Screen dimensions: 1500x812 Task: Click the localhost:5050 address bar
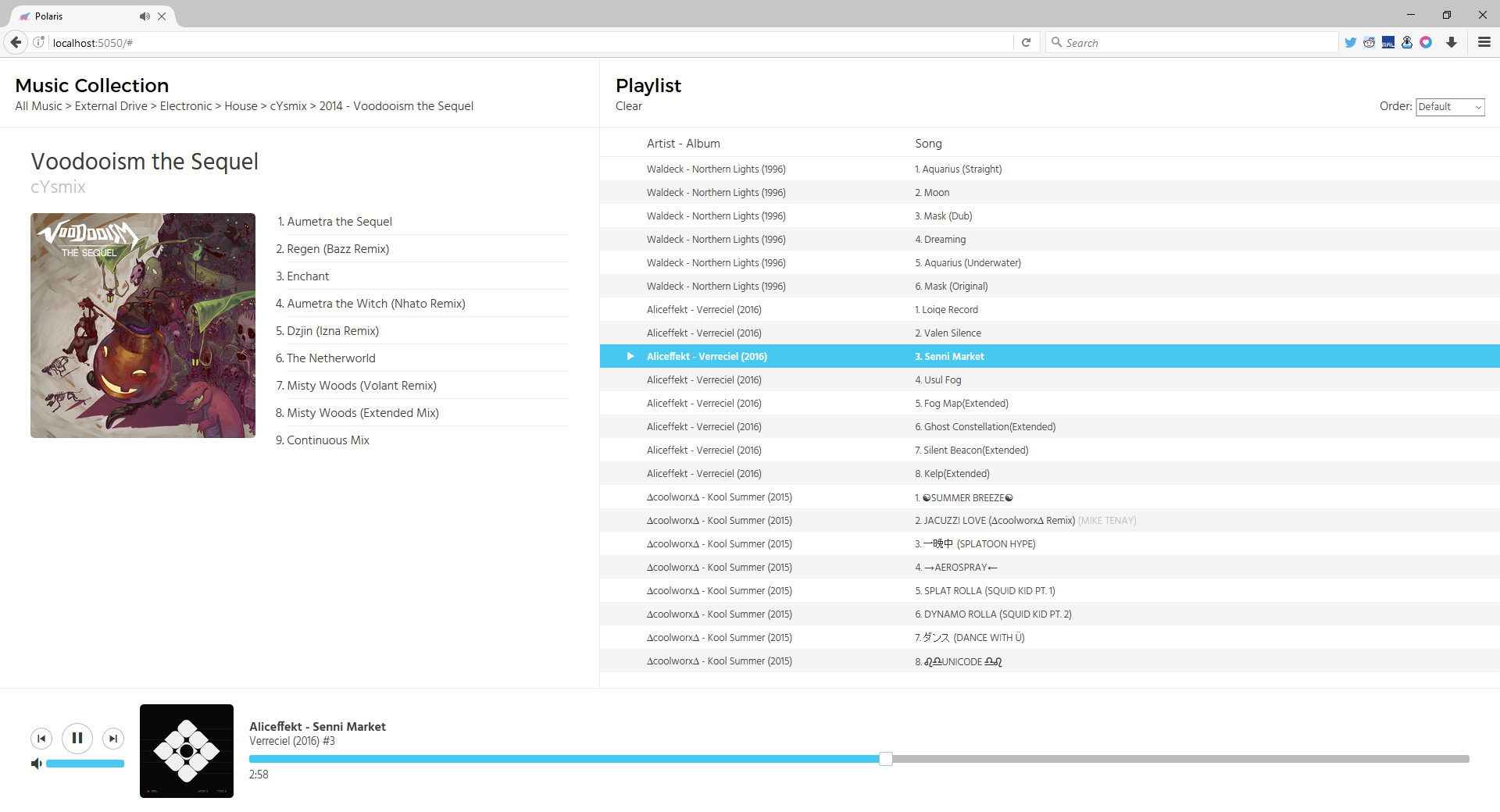tap(531, 42)
